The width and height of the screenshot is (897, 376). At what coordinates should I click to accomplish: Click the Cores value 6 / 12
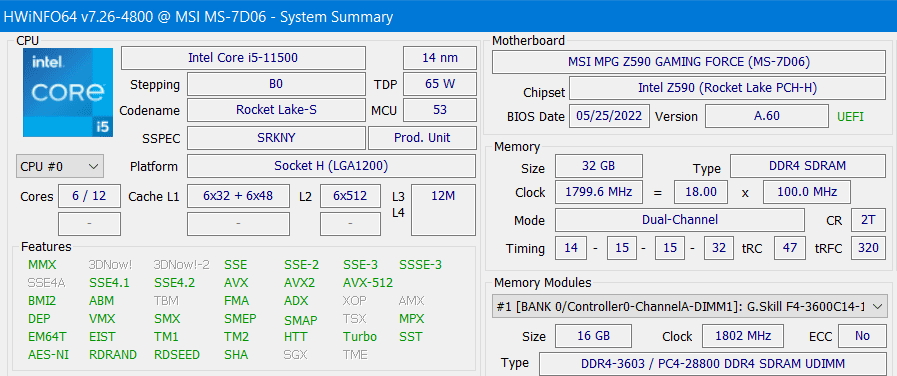[x=89, y=196]
